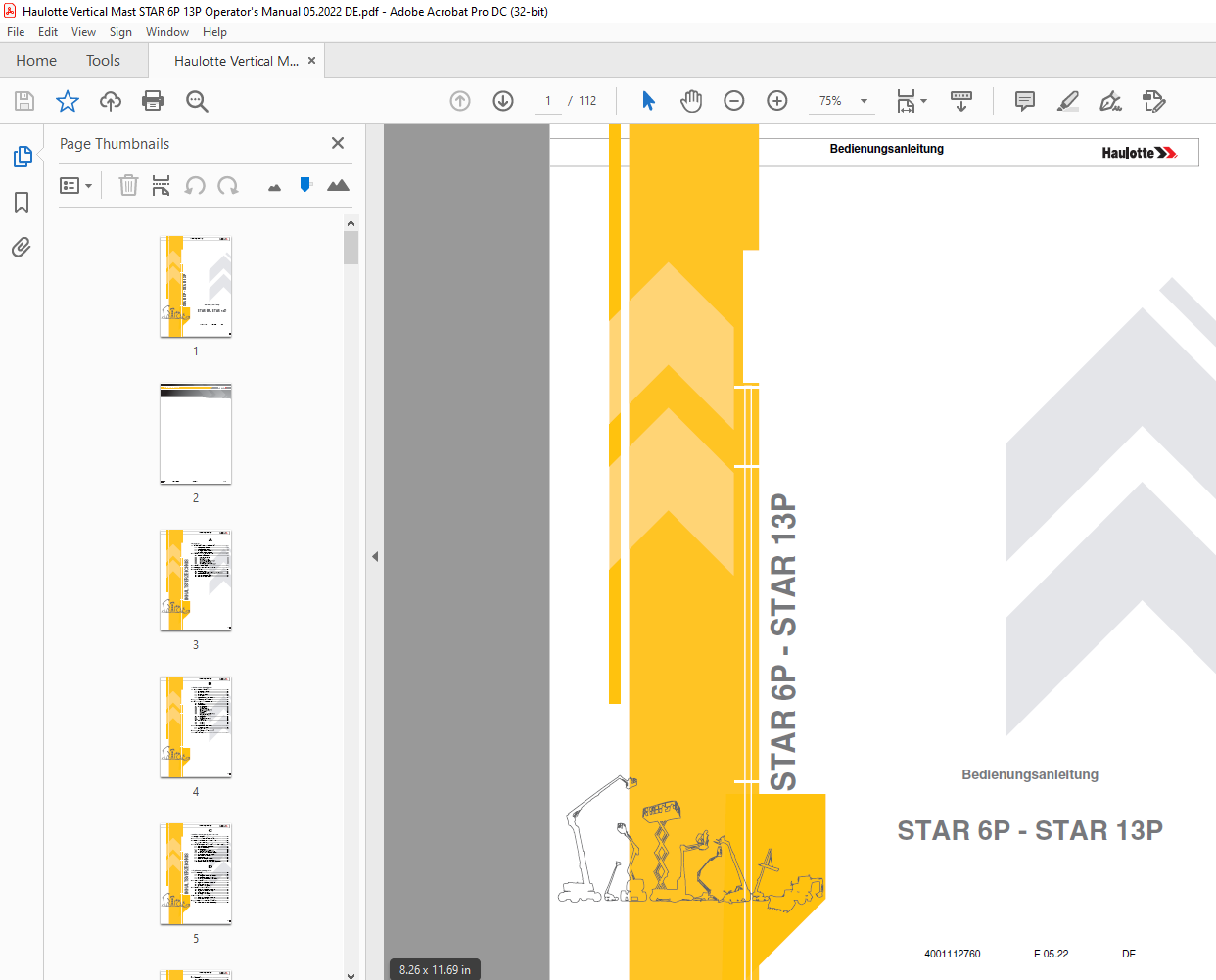Click the thumbnails scrollbar up arrow

(351, 223)
